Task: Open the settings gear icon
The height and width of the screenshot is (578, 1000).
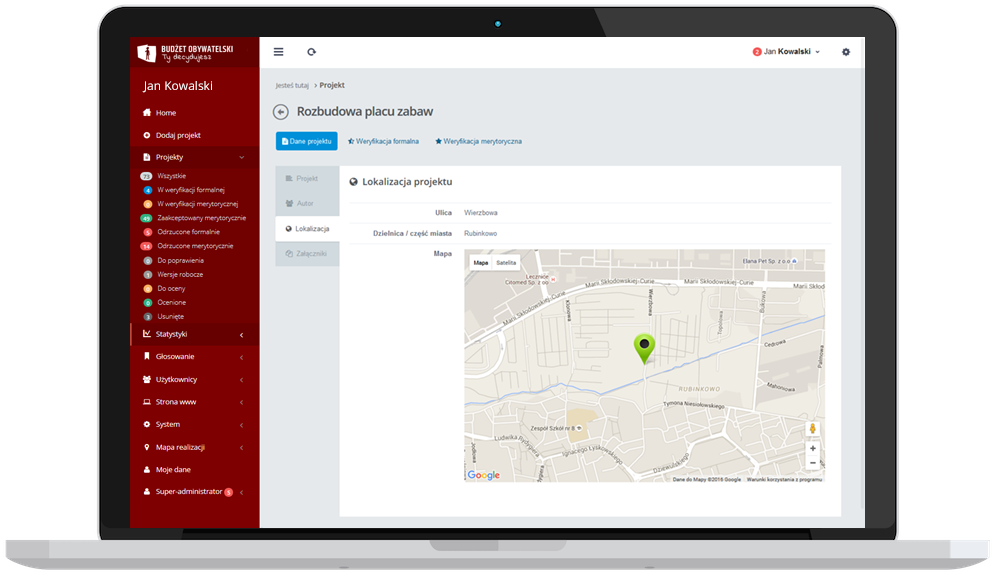Action: point(846,52)
